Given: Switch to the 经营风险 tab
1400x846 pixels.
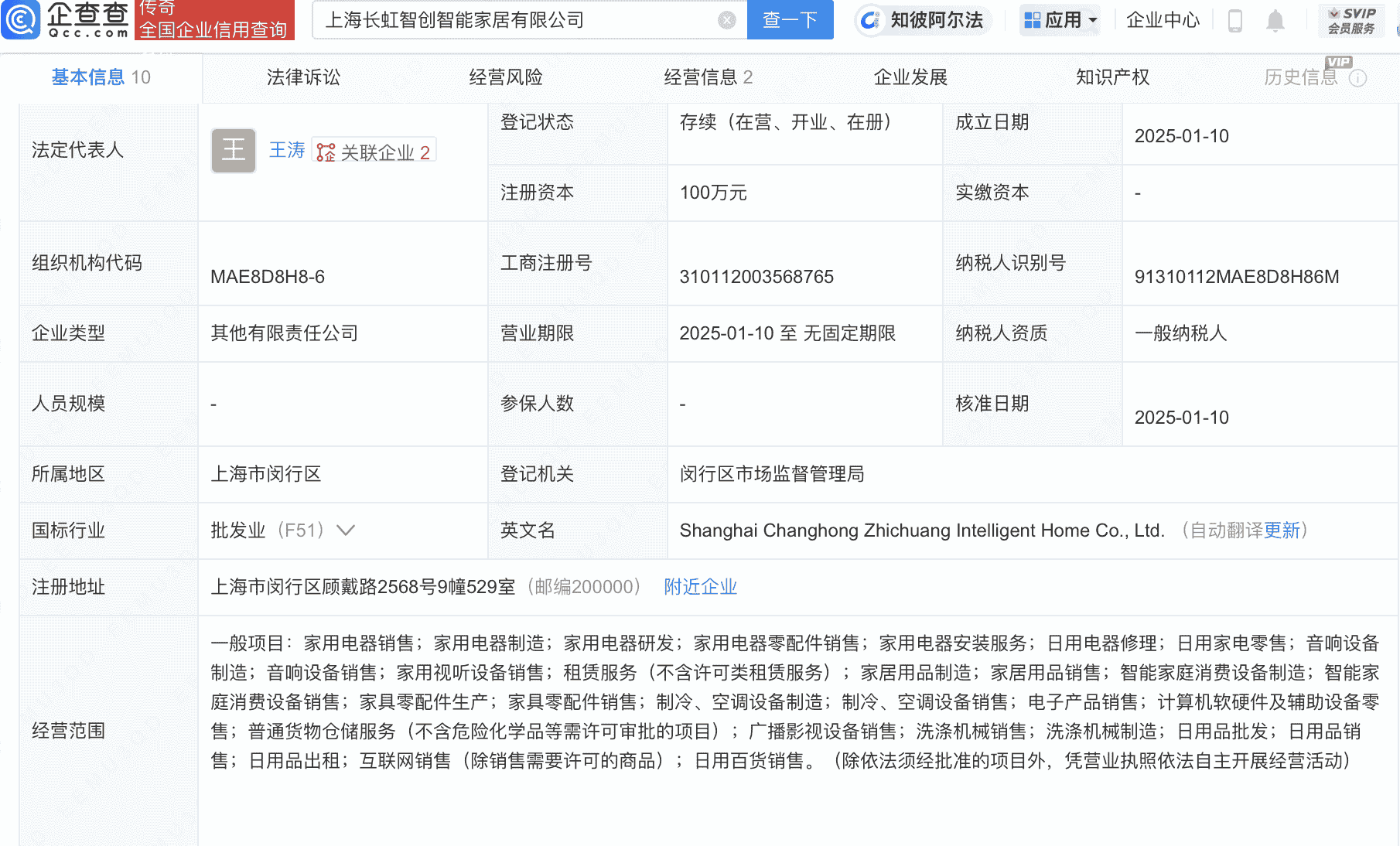Looking at the screenshot, I should point(506,77).
